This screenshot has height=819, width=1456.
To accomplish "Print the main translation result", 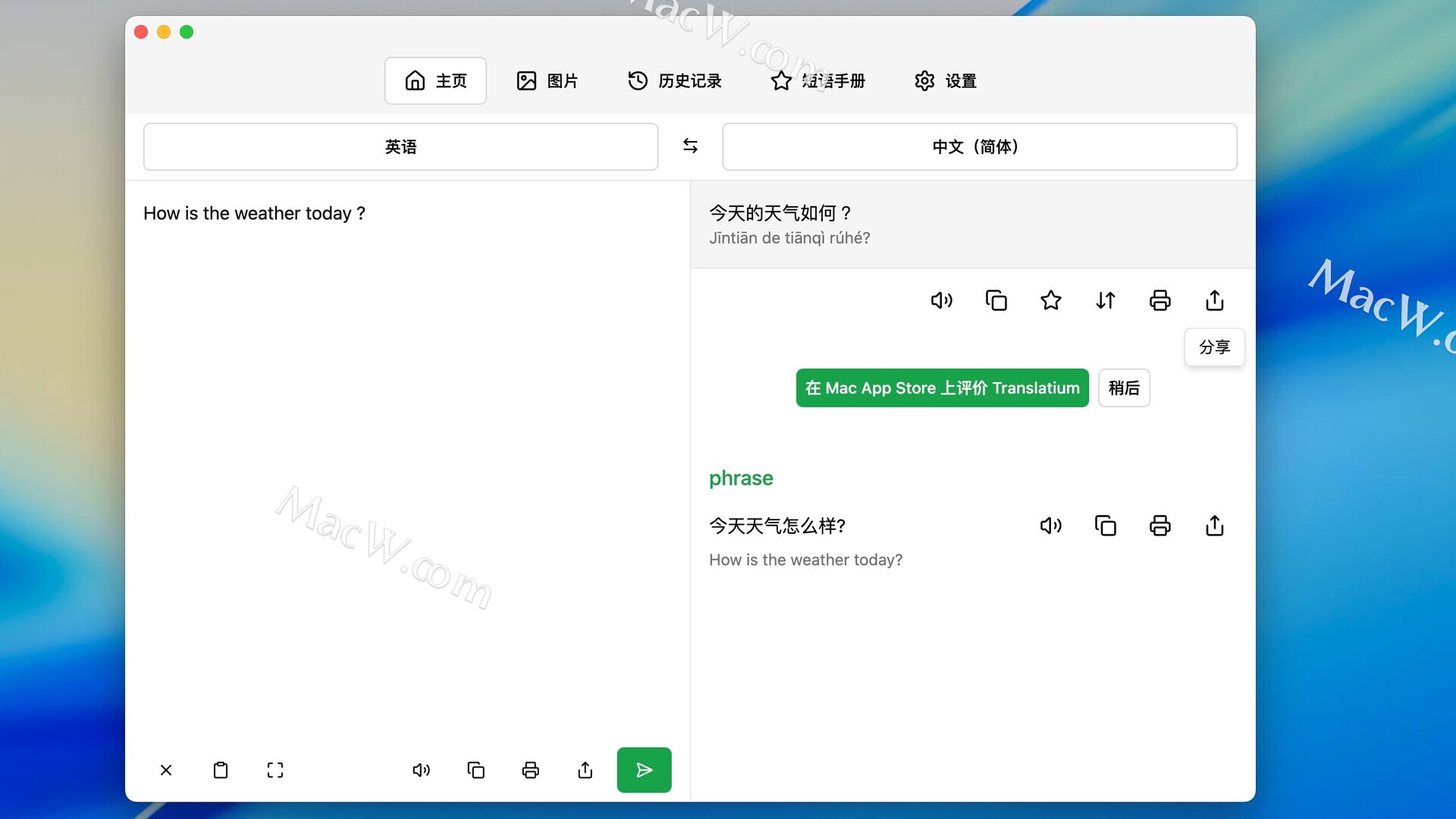I will pos(1159,300).
